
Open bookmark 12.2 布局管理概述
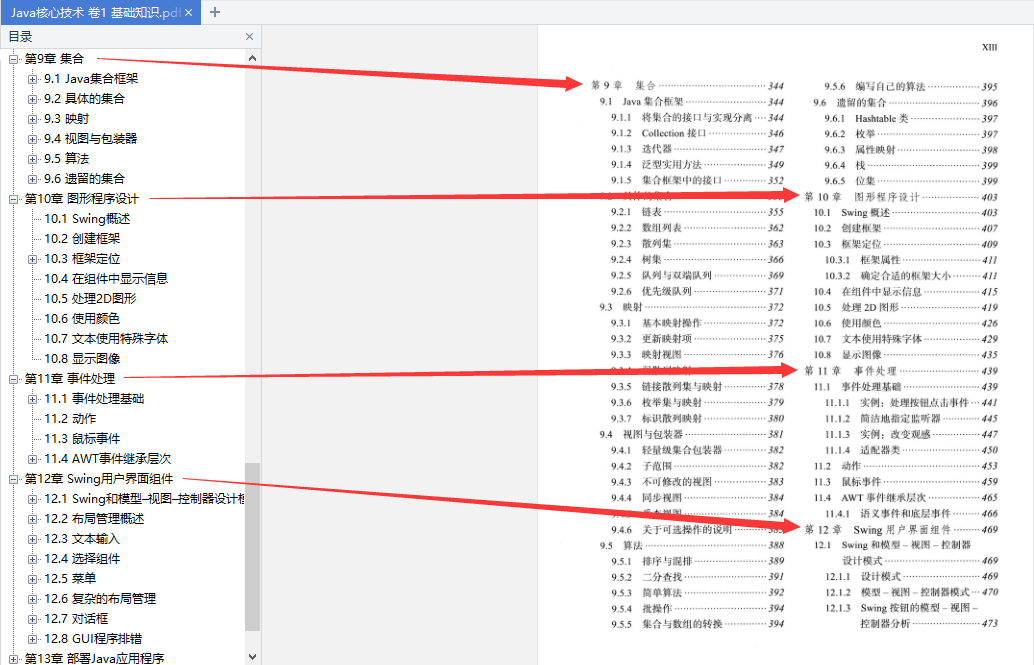(x=94, y=519)
